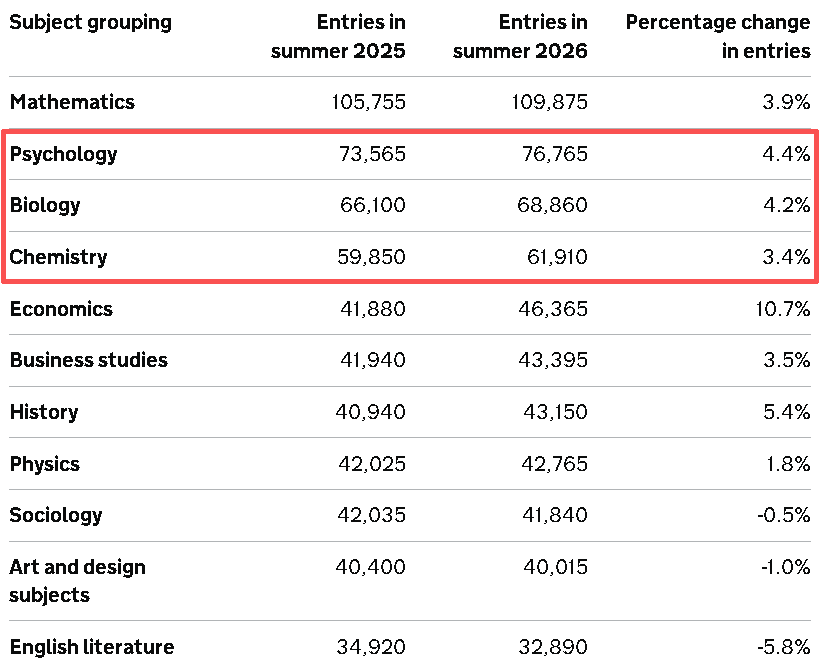This screenshot has width=824, height=671.
Task: Click the 73,565 Psychology 2025 entries value
Action: coord(372,154)
